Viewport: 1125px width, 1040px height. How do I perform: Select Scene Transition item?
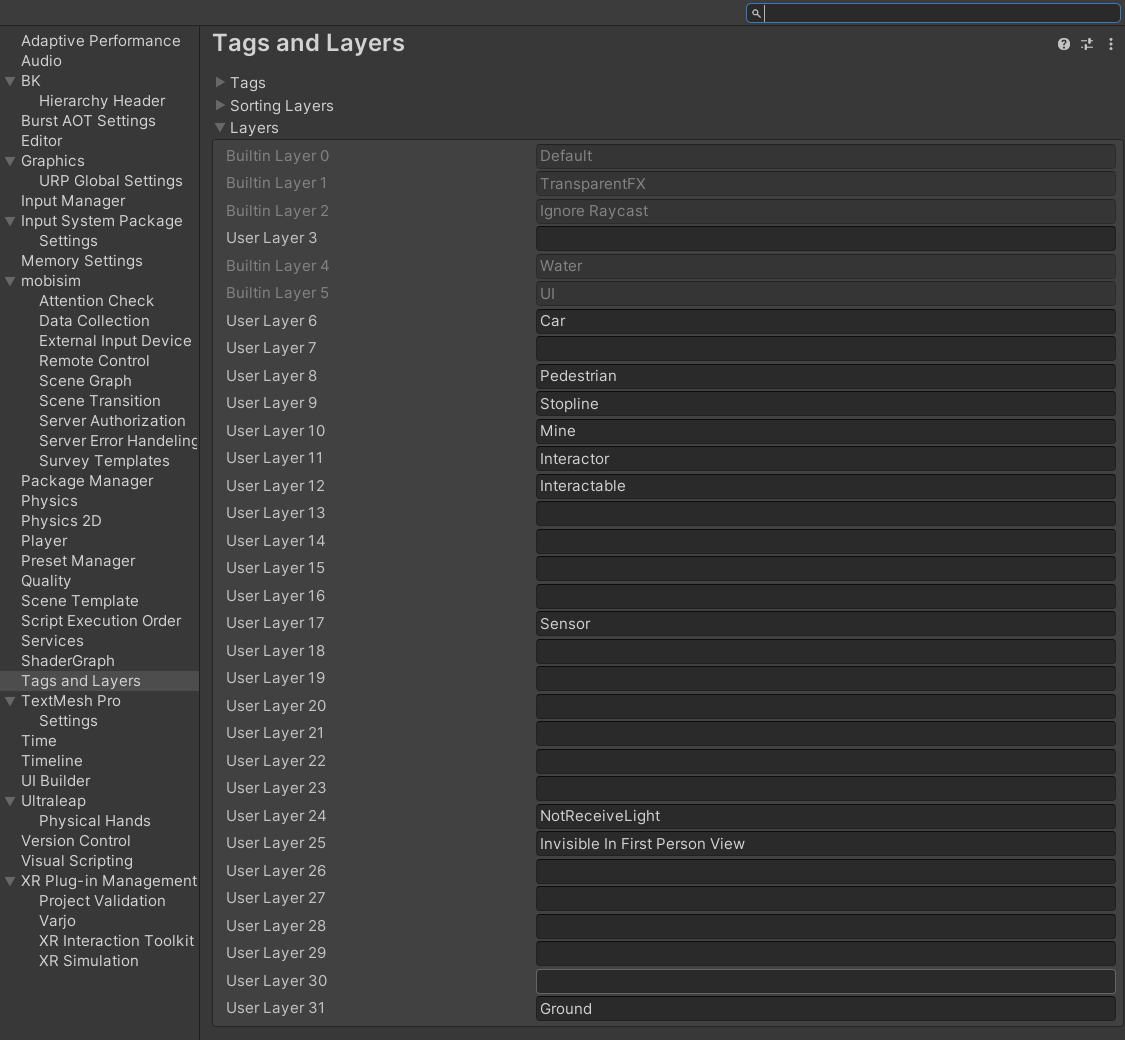click(100, 401)
